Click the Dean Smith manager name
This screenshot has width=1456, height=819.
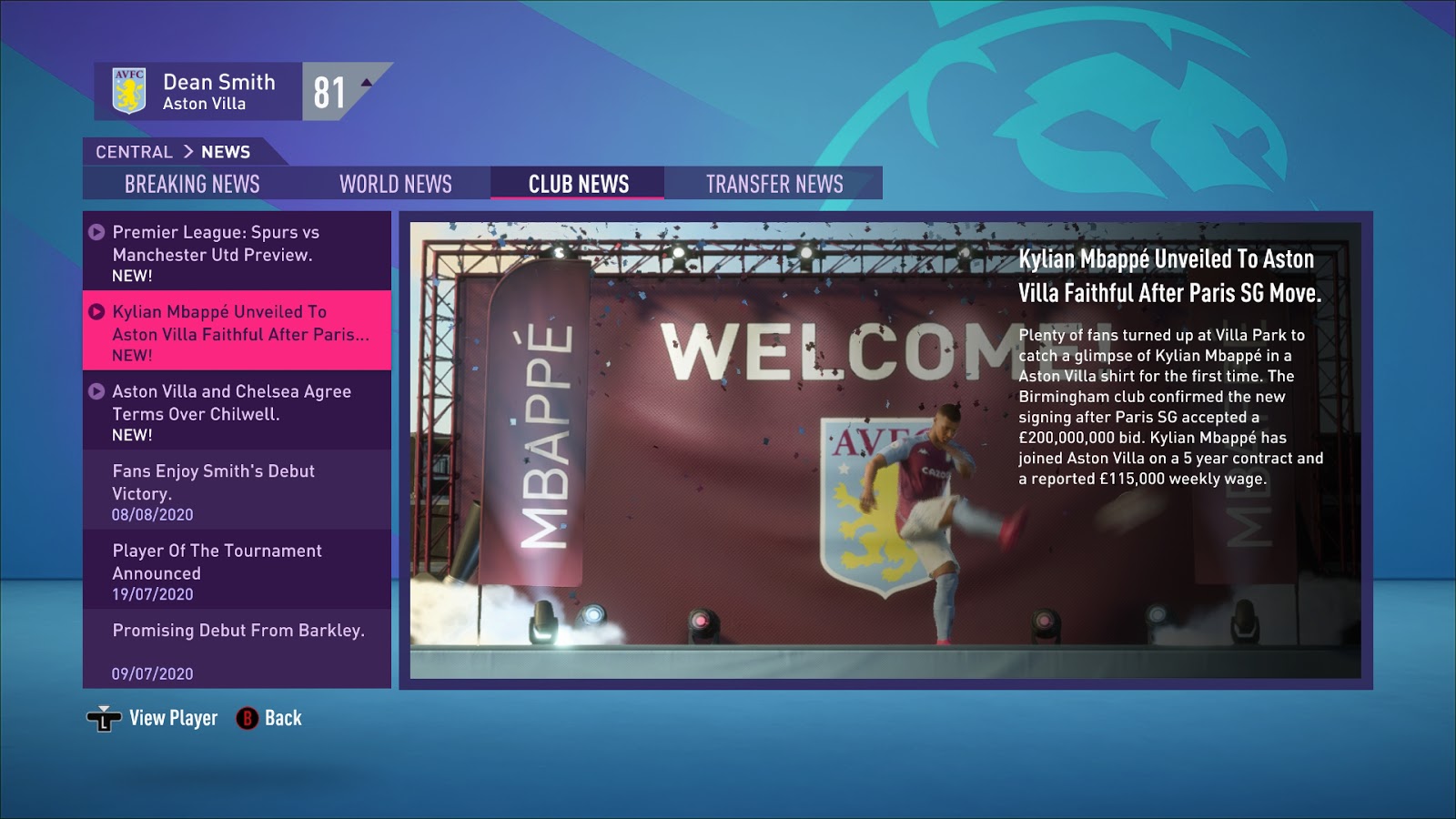[x=219, y=82]
